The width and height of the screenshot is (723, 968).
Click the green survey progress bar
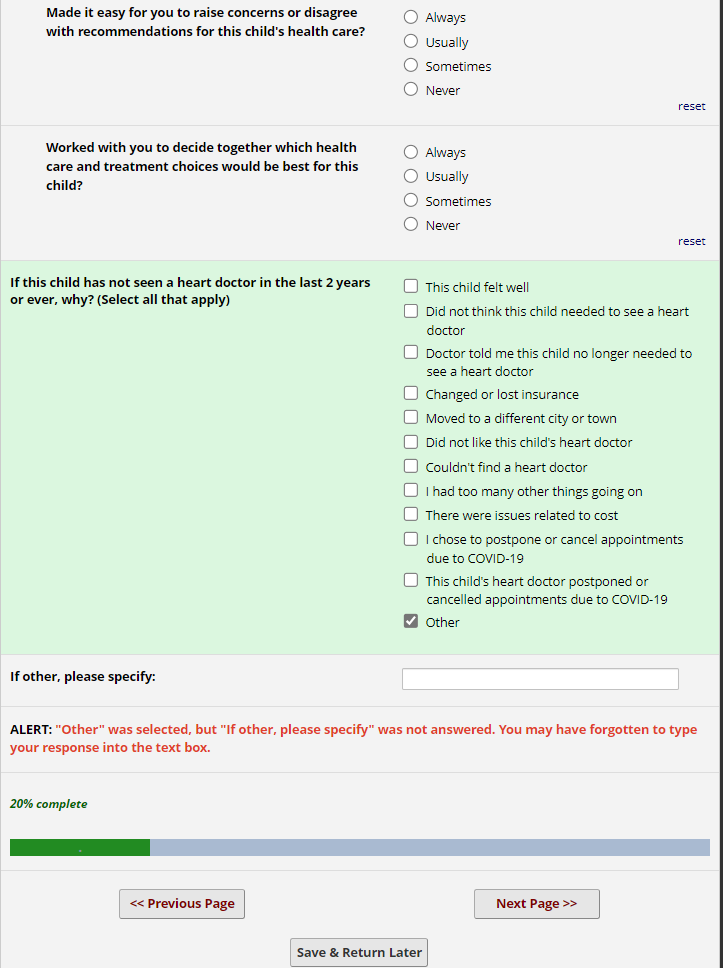point(80,848)
